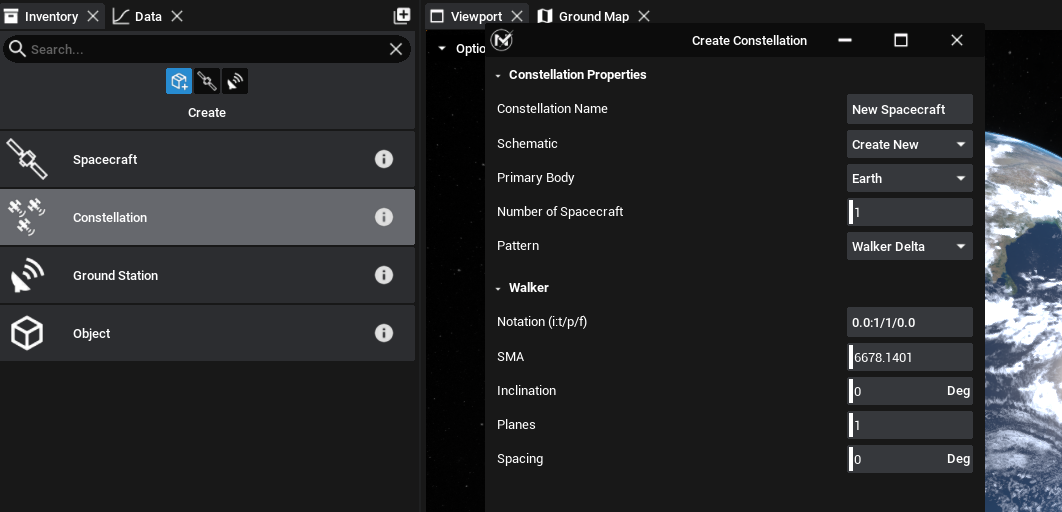
Task: Minimize the Create Constellation dialog
Action: (x=845, y=40)
